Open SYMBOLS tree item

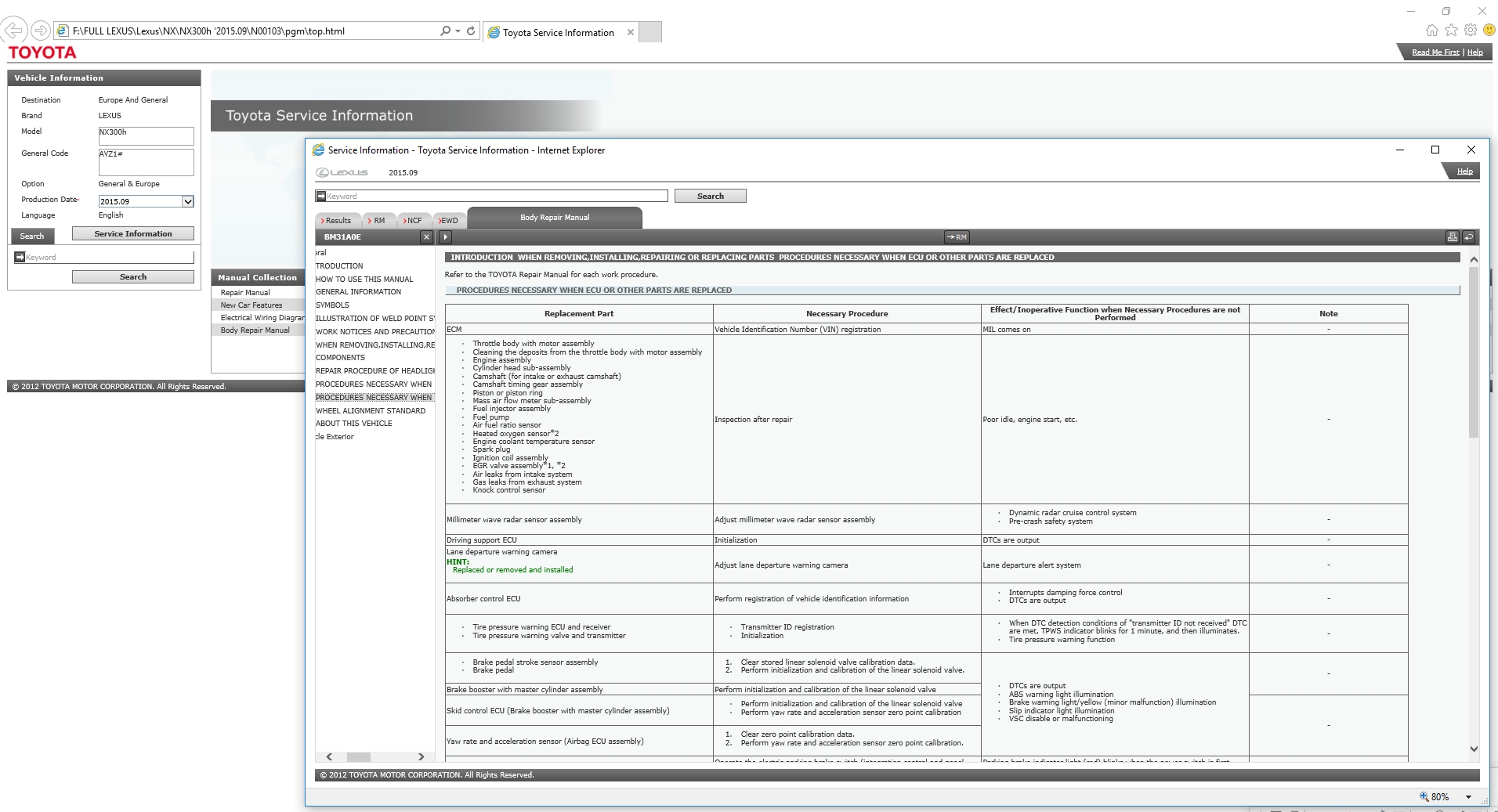pyautogui.click(x=332, y=305)
